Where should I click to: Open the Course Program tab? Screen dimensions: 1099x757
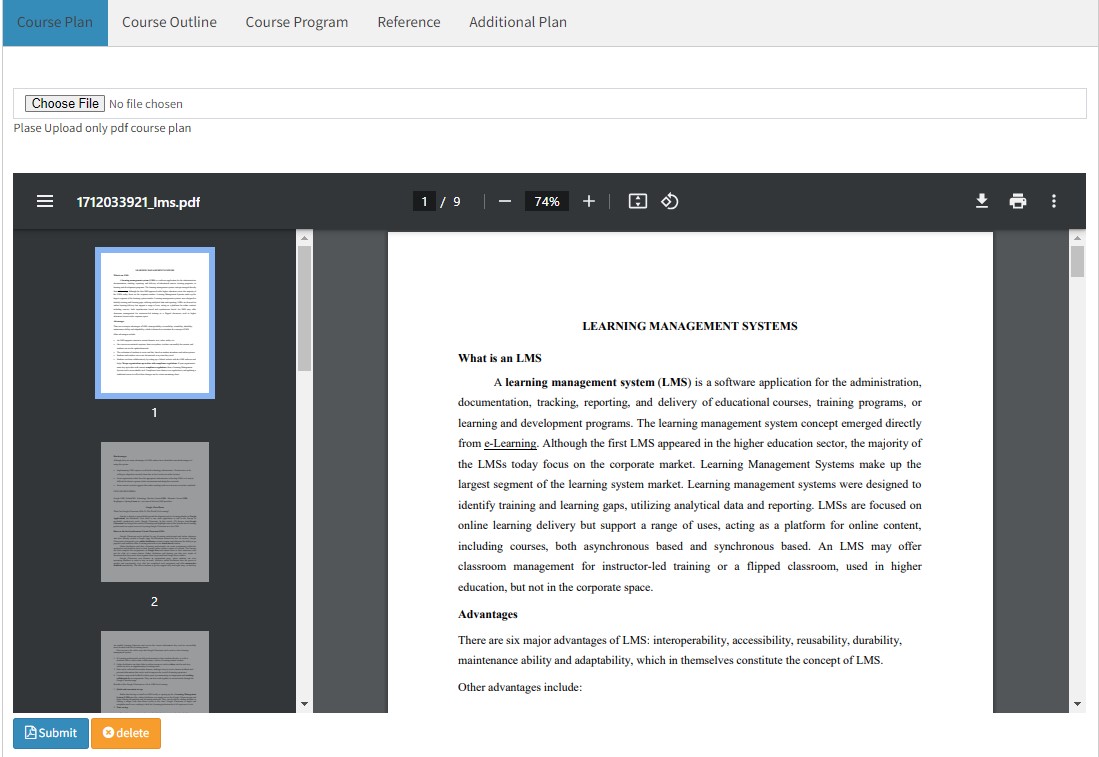click(297, 22)
